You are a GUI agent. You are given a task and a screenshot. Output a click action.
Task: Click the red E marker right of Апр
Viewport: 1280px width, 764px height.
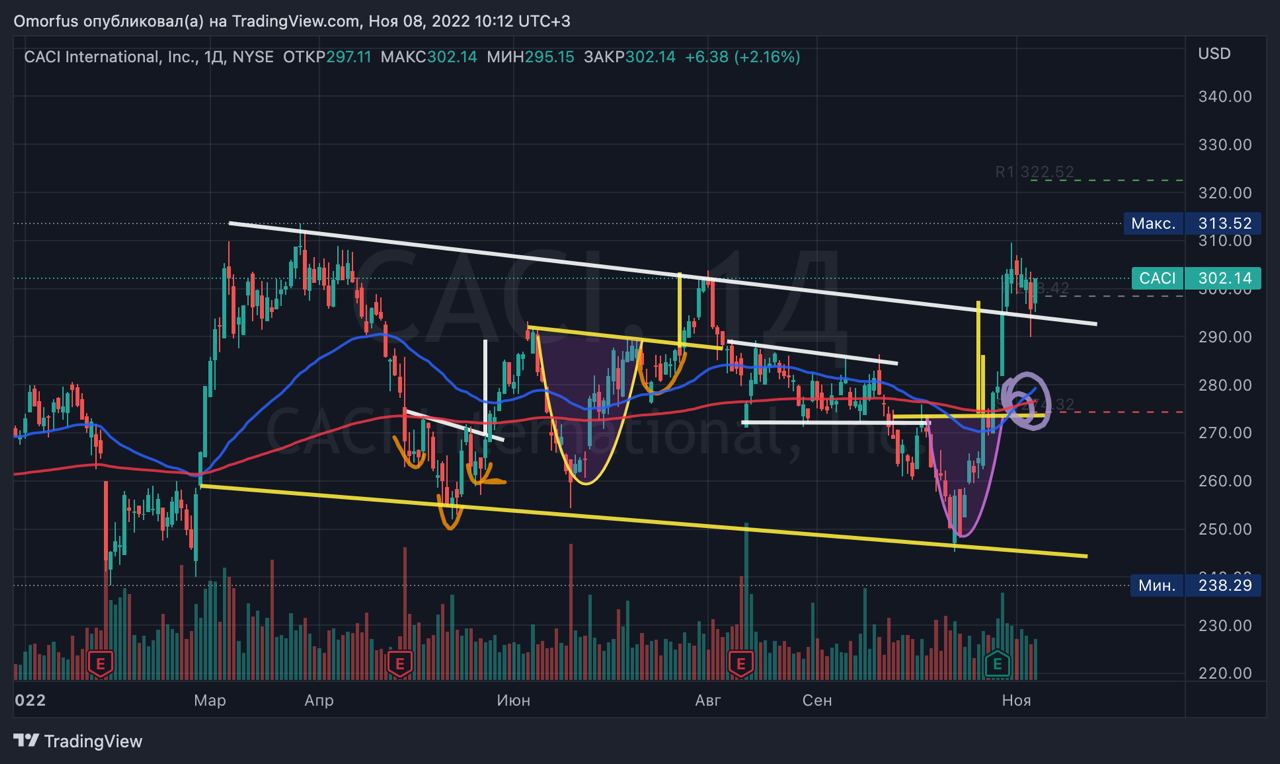400,662
